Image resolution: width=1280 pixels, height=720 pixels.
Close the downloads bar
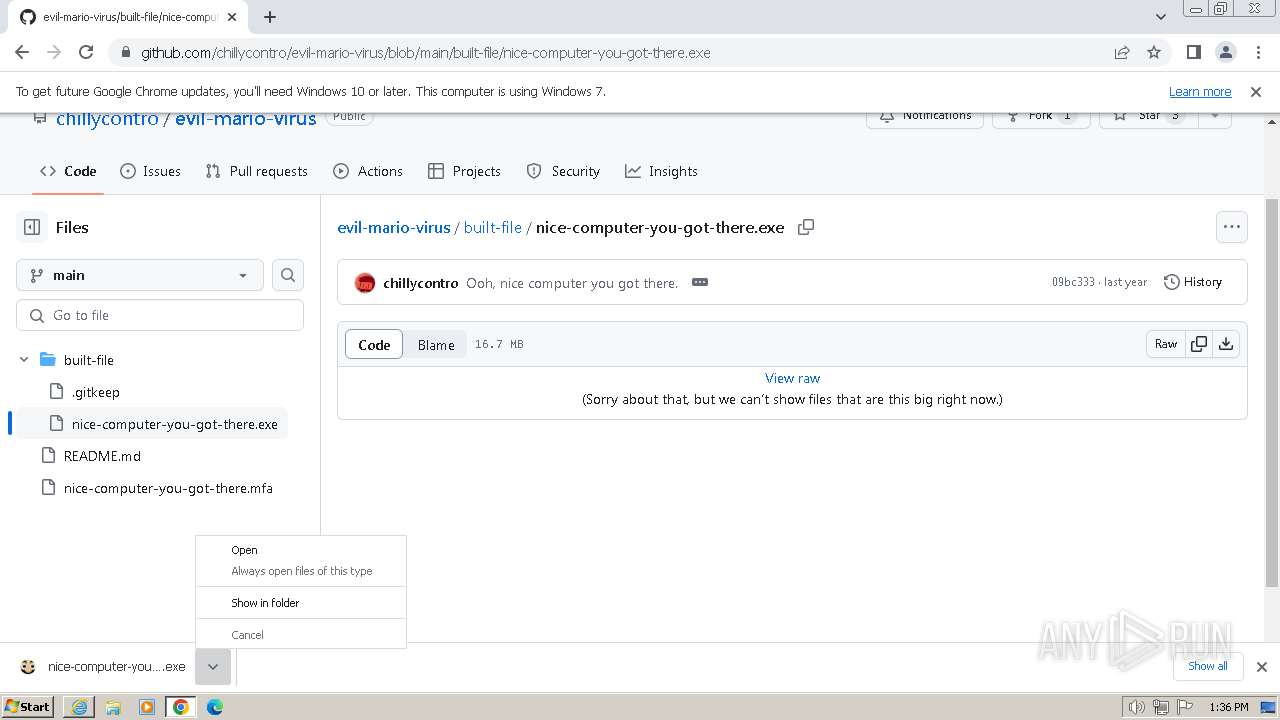coord(1262,667)
